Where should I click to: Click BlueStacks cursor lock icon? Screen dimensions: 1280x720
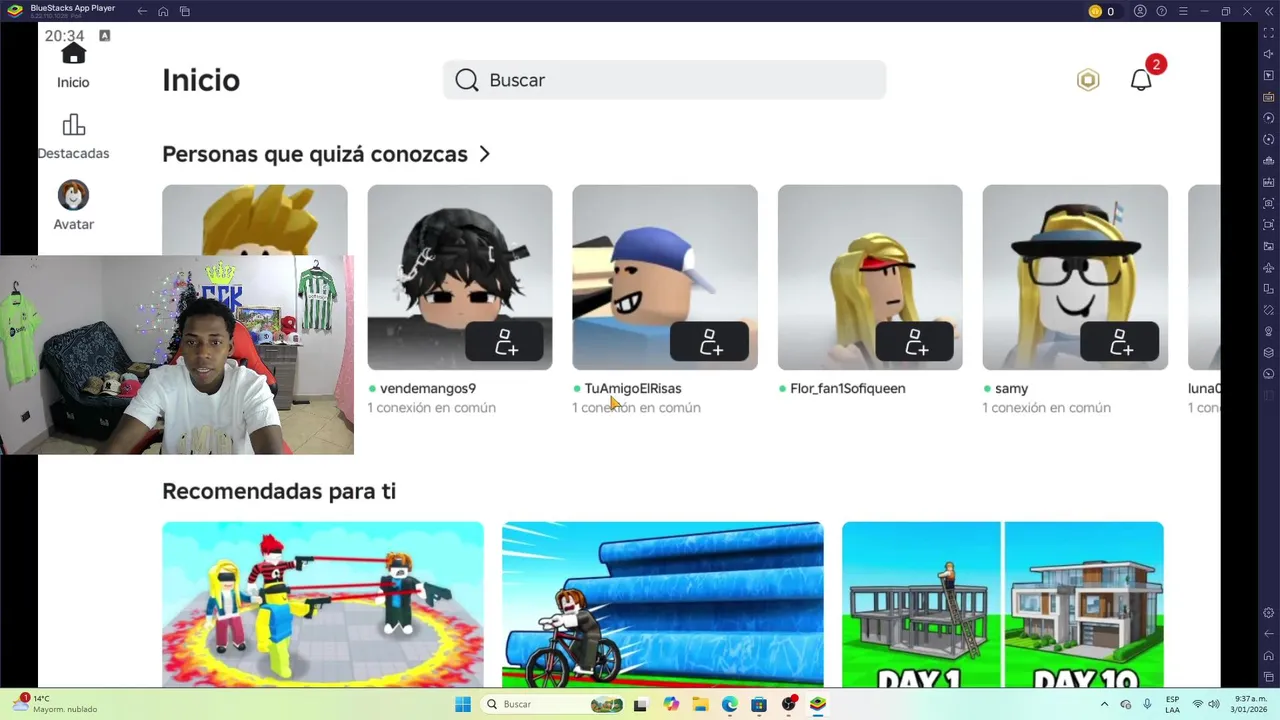click(1268, 75)
